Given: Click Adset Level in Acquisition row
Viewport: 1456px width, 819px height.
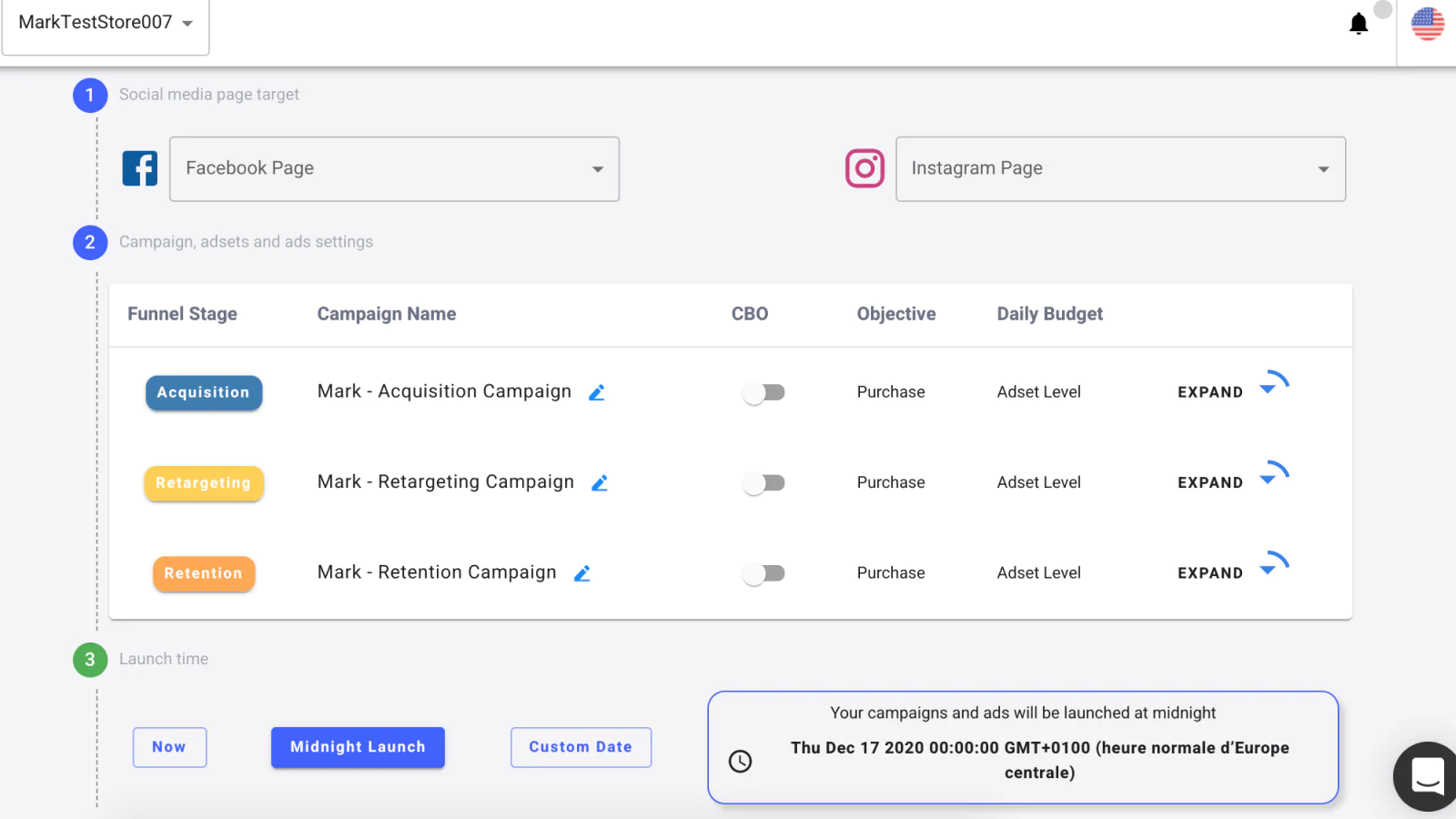Looking at the screenshot, I should [x=1039, y=392].
